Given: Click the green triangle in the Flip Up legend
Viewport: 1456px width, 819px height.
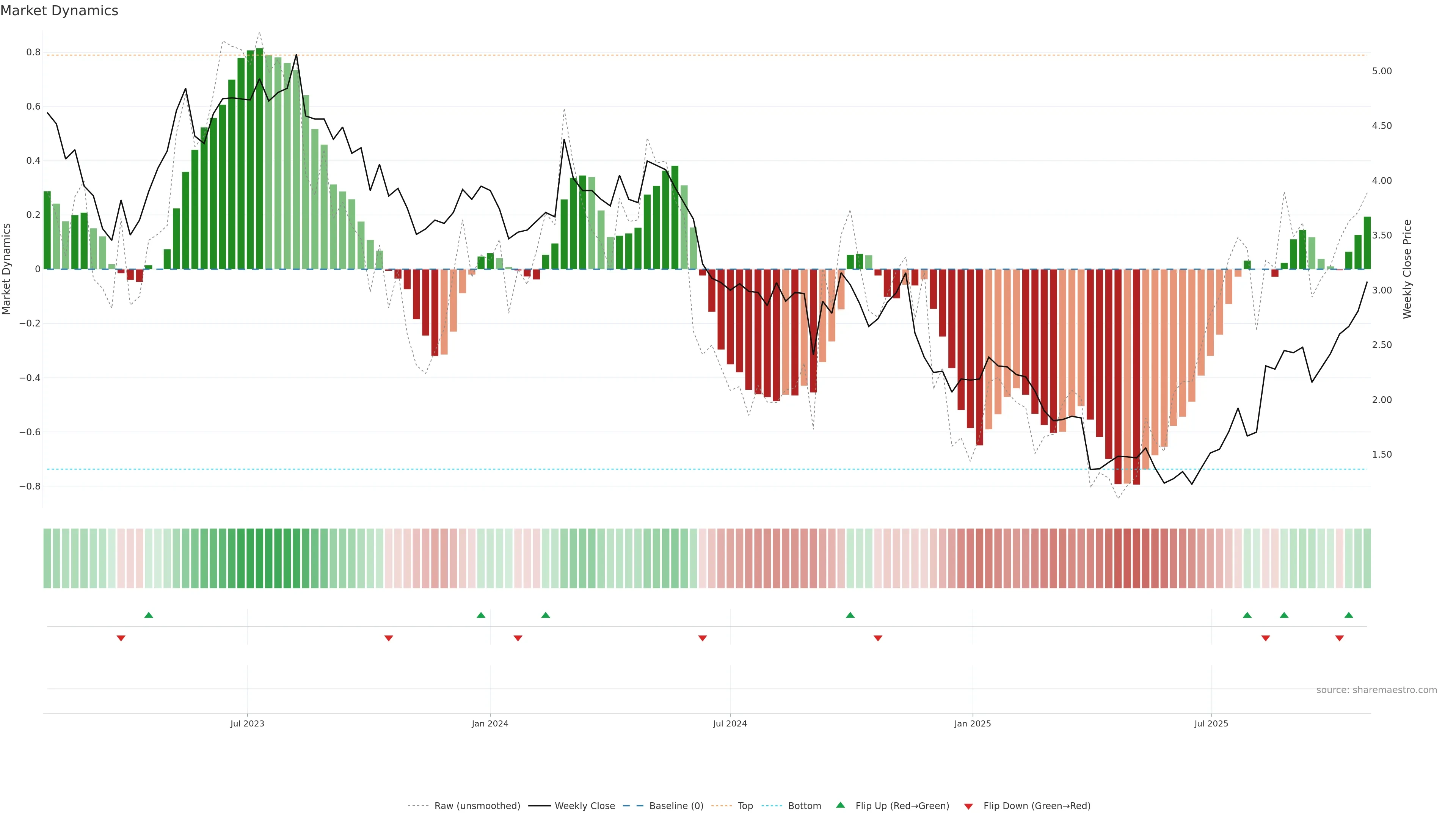Looking at the screenshot, I should coord(841,805).
